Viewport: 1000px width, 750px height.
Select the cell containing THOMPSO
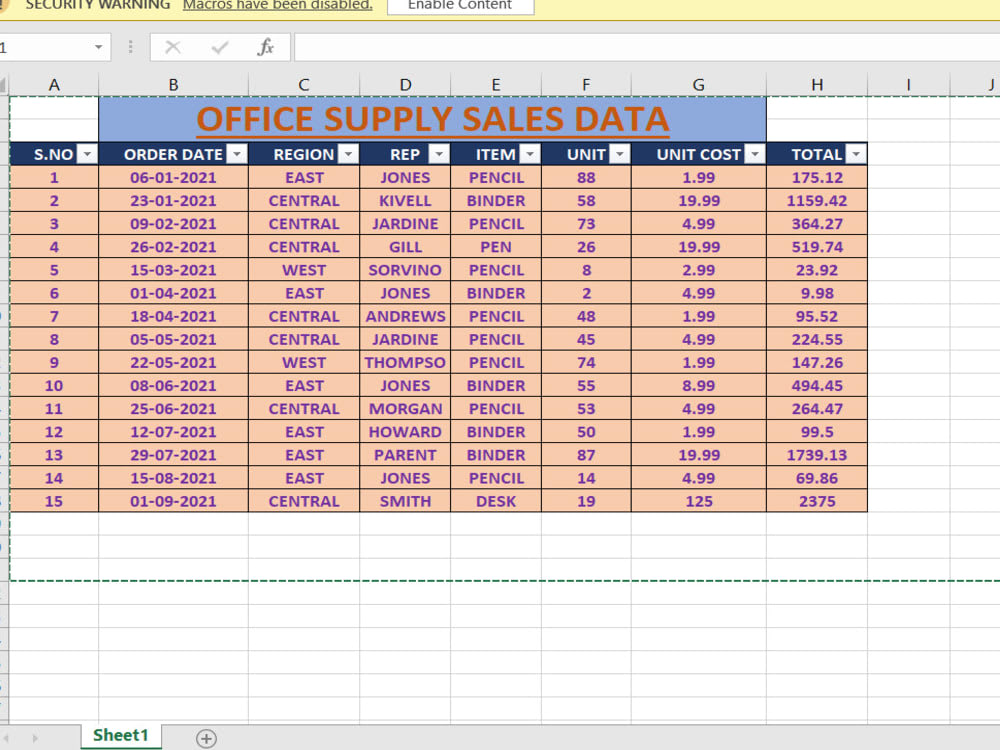pyautogui.click(x=405, y=362)
